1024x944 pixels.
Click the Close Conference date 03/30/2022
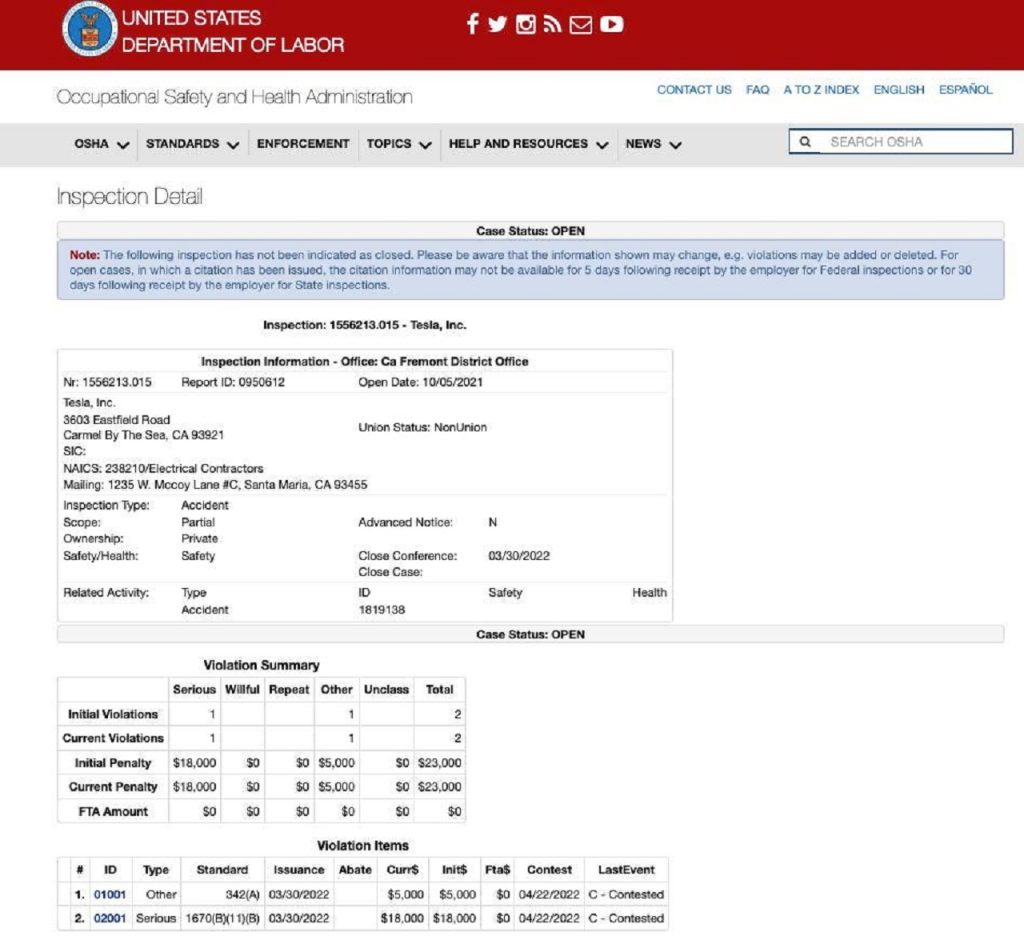point(519,556)
